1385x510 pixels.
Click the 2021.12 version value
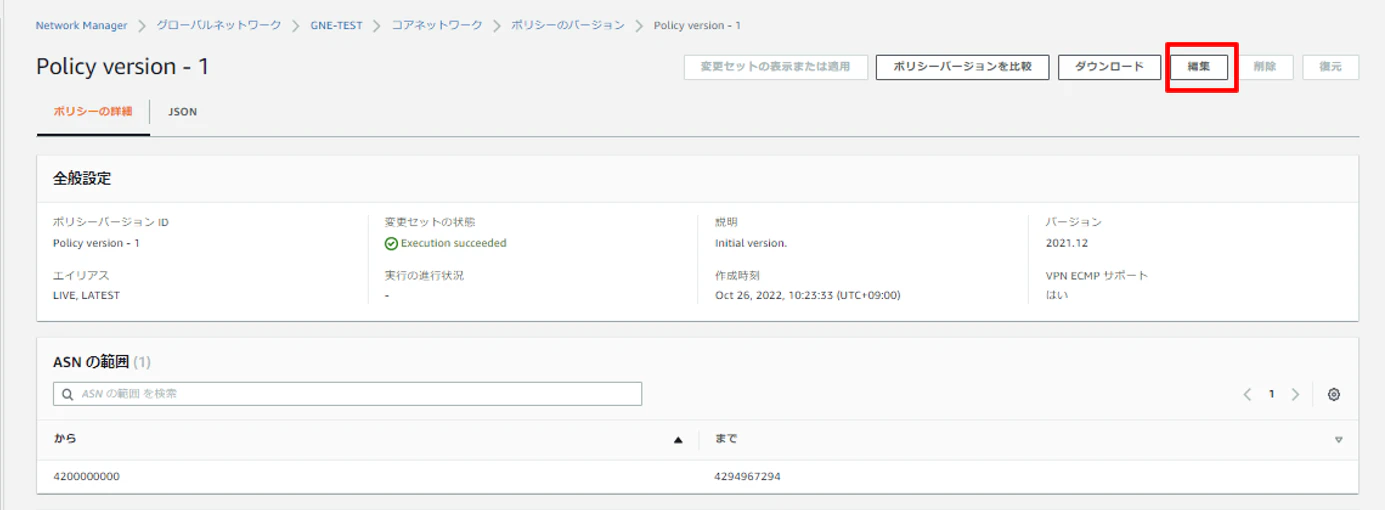click(1067, 243)
